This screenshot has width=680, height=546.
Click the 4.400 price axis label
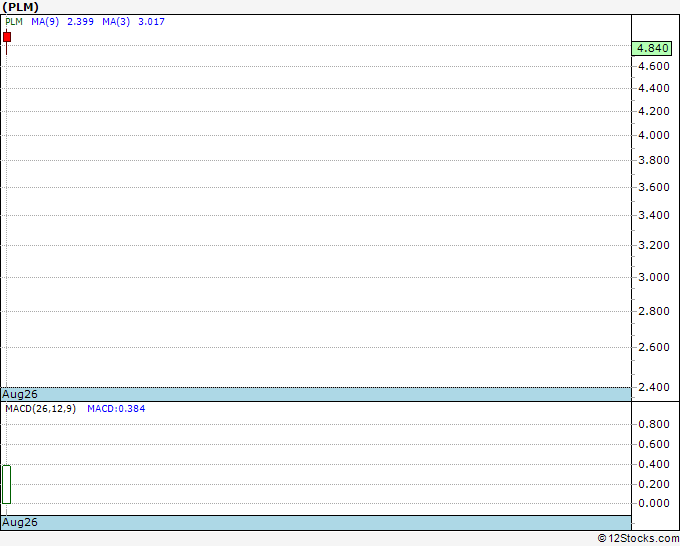(x=654, y=88)
